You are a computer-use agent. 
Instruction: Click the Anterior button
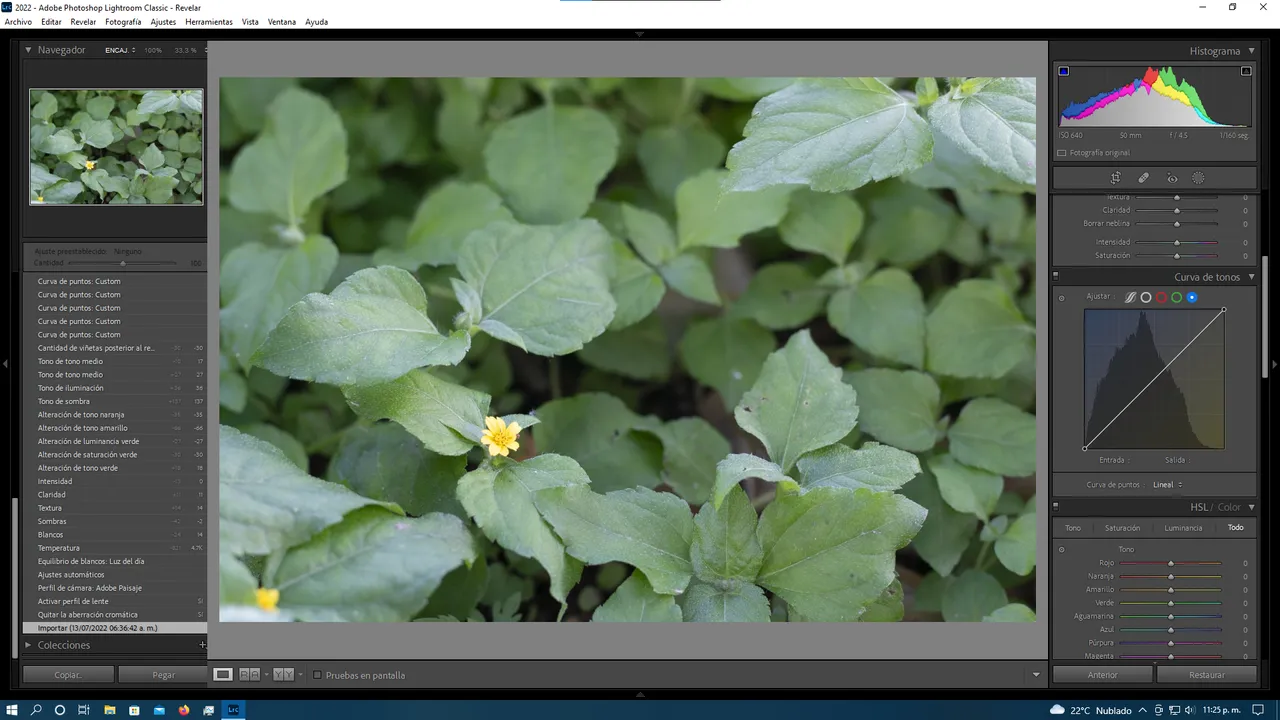(1103, 675)
